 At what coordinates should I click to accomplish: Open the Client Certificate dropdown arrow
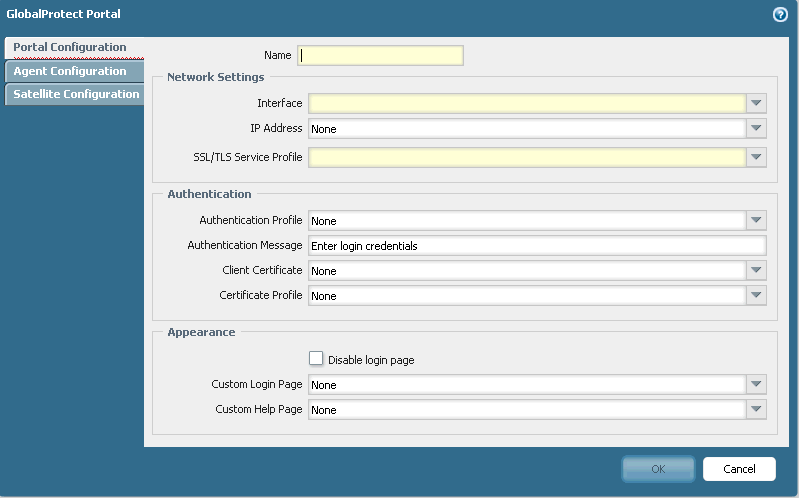756,271
